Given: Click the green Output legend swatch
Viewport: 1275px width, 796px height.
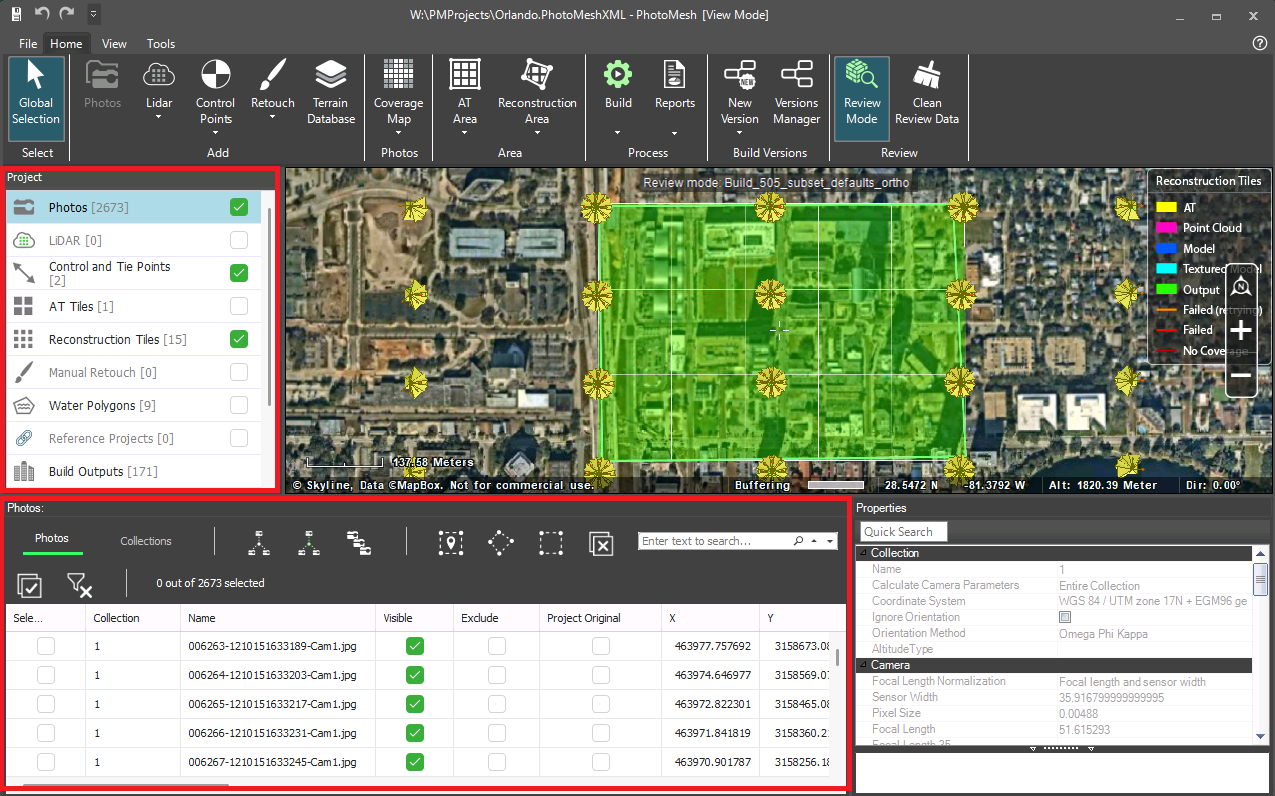Looking at the screenshot, I should point(1166,289).
